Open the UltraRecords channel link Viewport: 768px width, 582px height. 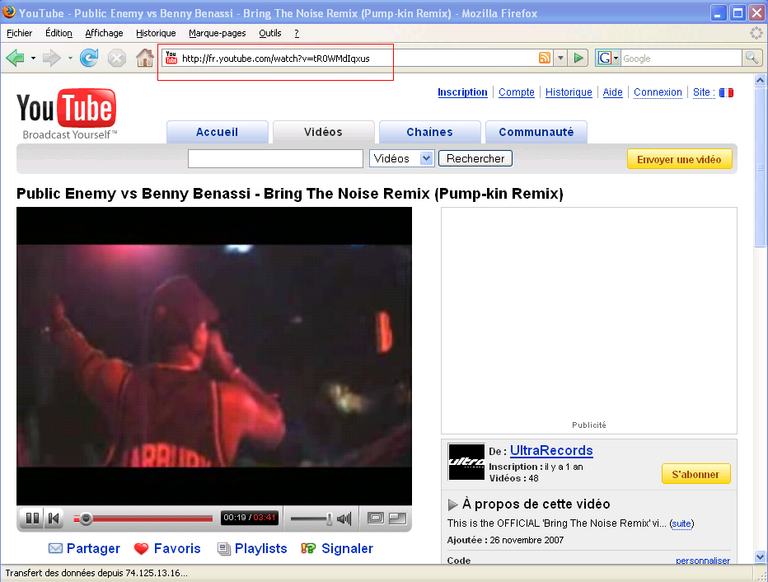552,450
